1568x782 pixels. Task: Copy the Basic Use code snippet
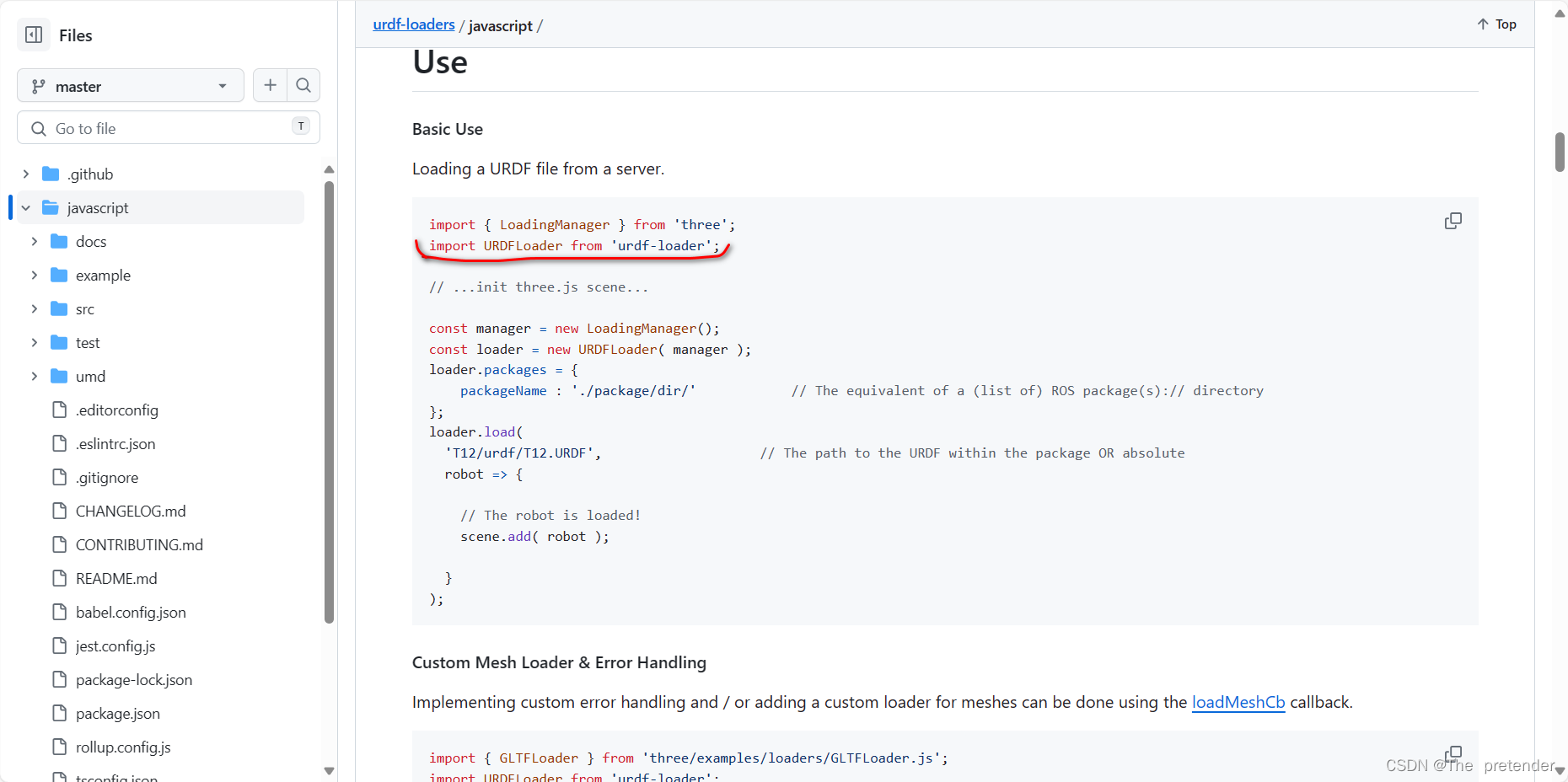(1453, 220)
